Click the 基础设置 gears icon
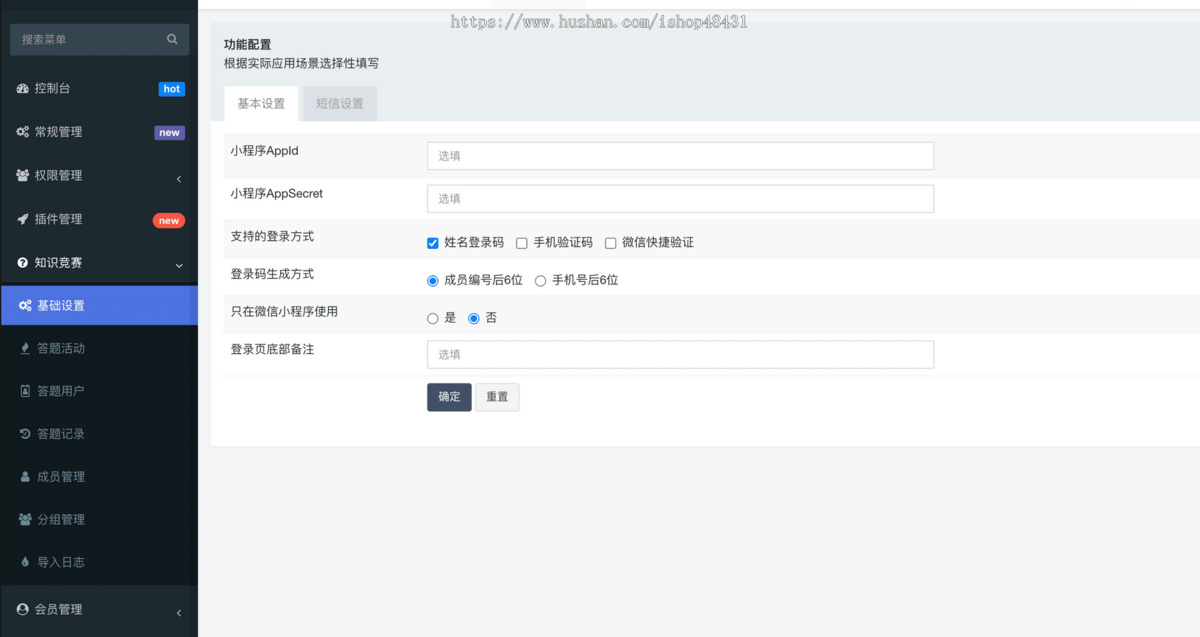 click(25, 305)
